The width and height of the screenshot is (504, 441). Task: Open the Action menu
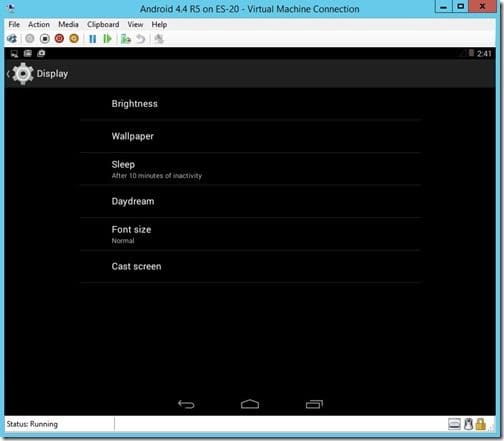pyautogui.click(x=39, y=25)
